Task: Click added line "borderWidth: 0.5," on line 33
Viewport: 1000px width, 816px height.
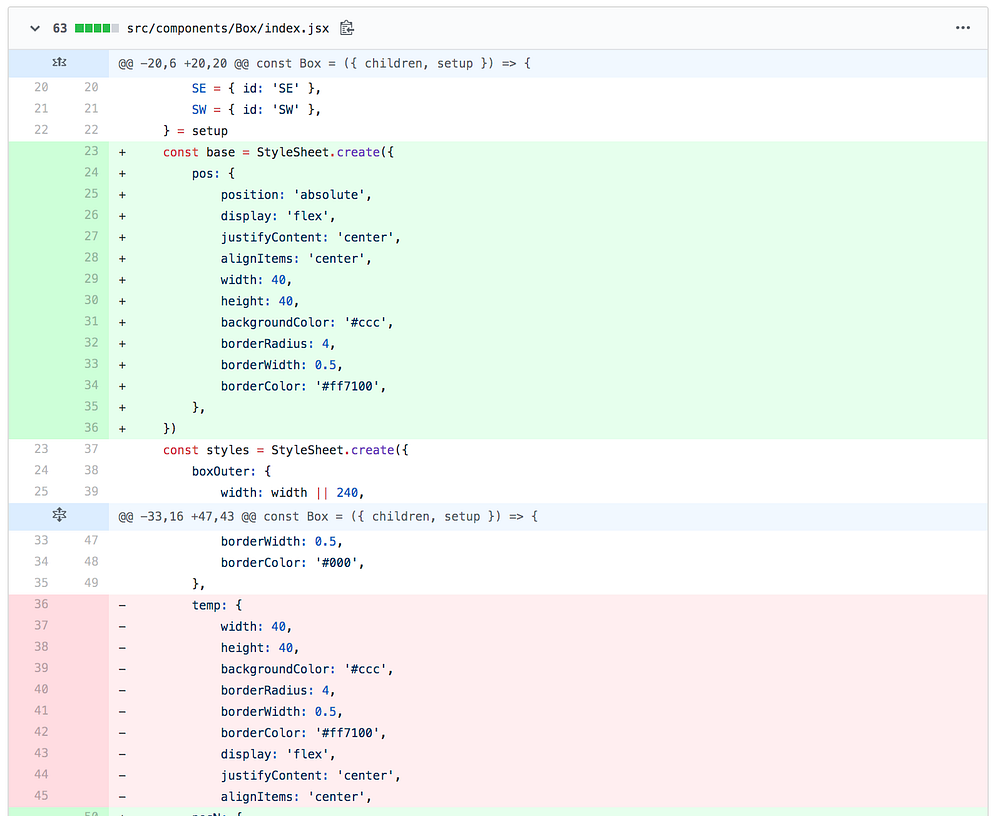Action: click(x=282, y=365)
